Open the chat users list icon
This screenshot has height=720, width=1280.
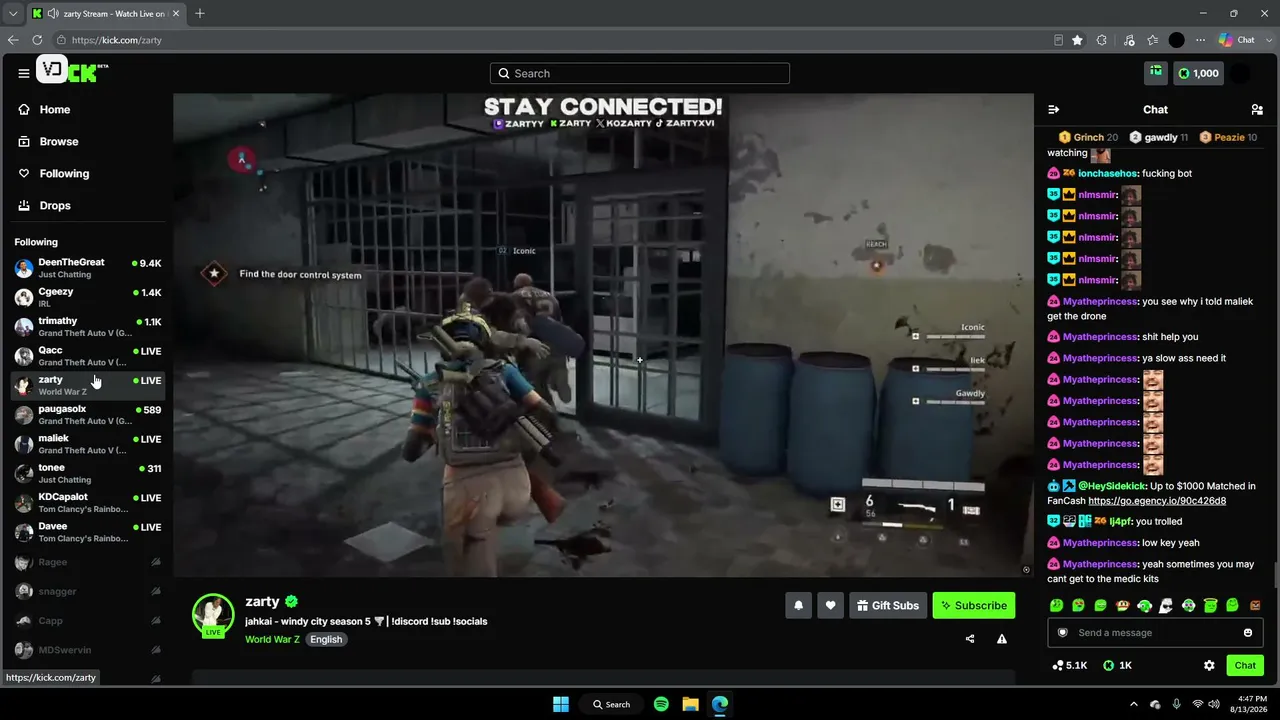point(1257,110)
